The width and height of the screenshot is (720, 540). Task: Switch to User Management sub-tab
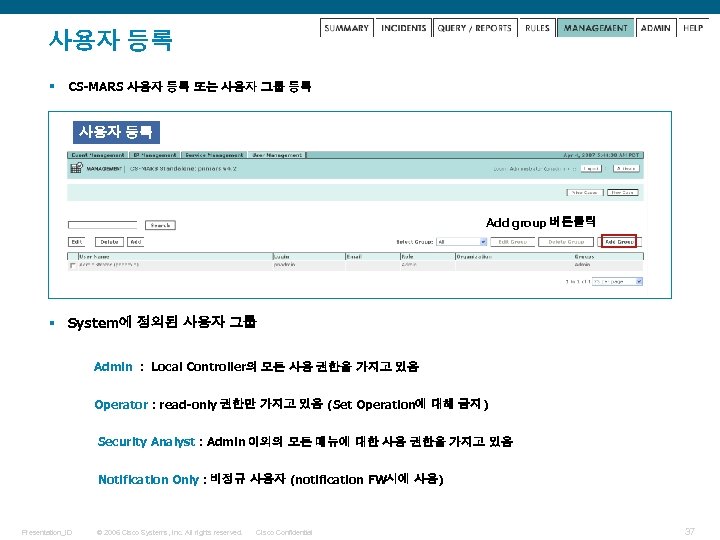coord(277,155)
